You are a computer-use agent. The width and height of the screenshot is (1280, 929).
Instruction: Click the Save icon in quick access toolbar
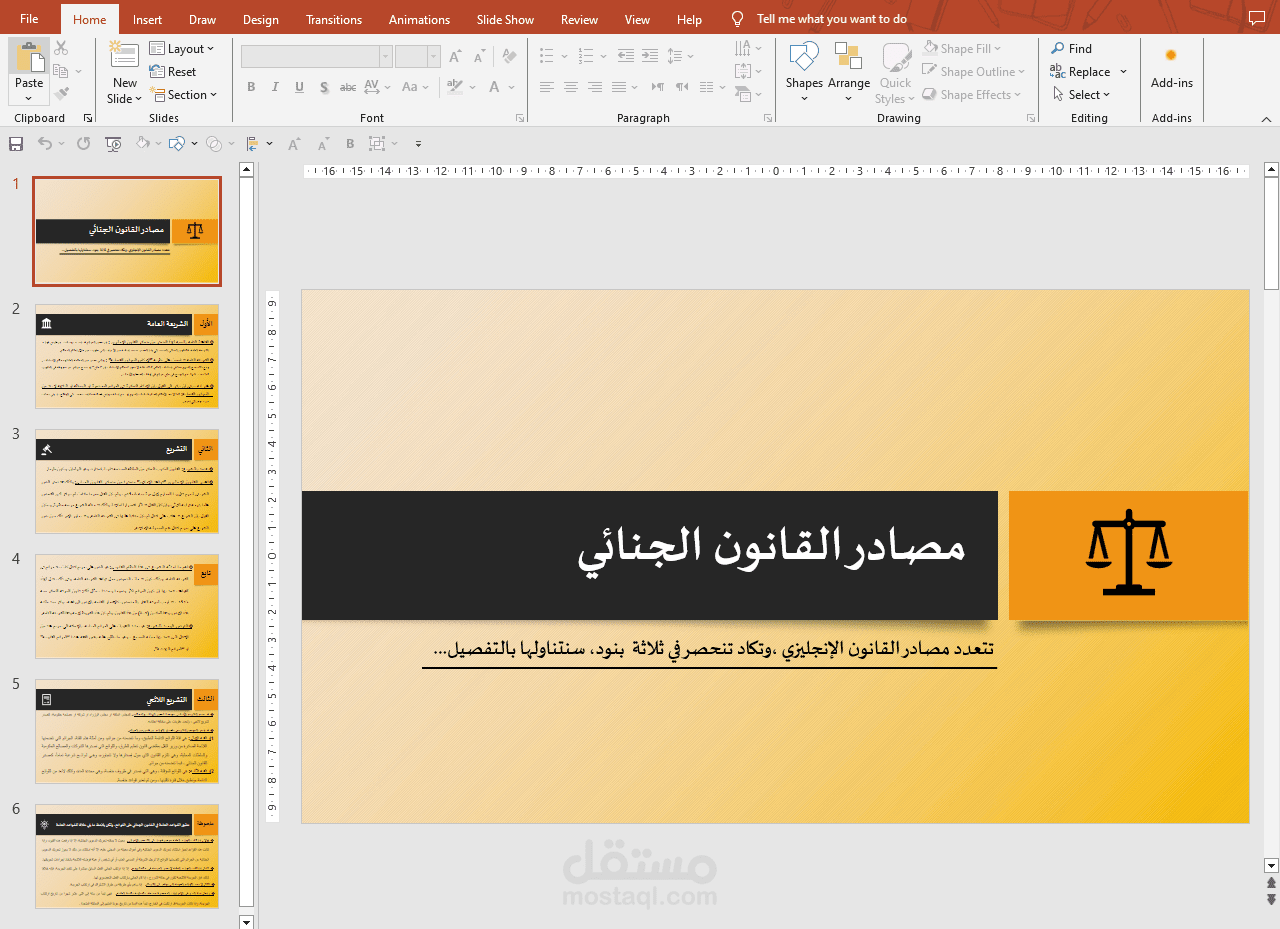[16, 144]
